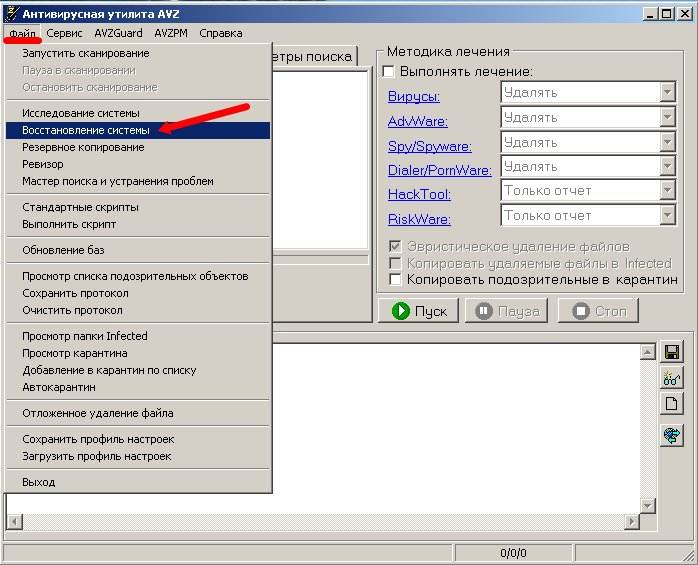Open the Dialer/PornWare link
Image resolution: width=698 pixels, height=565 pixels.
[439, 170]
